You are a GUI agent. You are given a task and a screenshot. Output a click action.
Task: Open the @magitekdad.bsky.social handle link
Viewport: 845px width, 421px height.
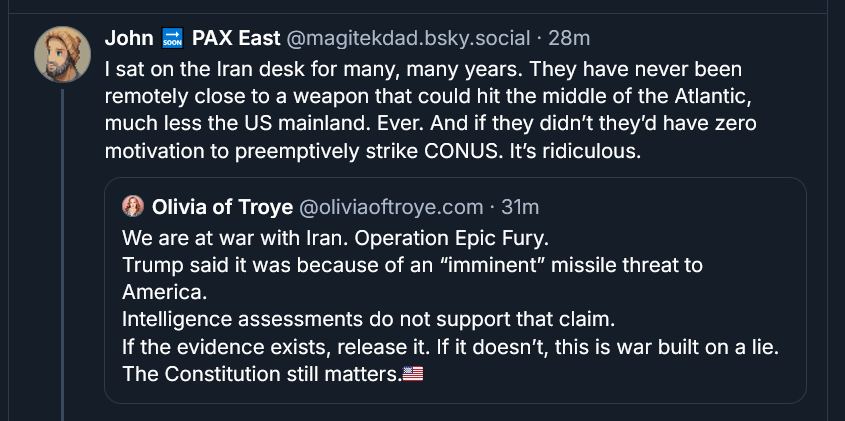pyautogui.click(x=408, y=39)
